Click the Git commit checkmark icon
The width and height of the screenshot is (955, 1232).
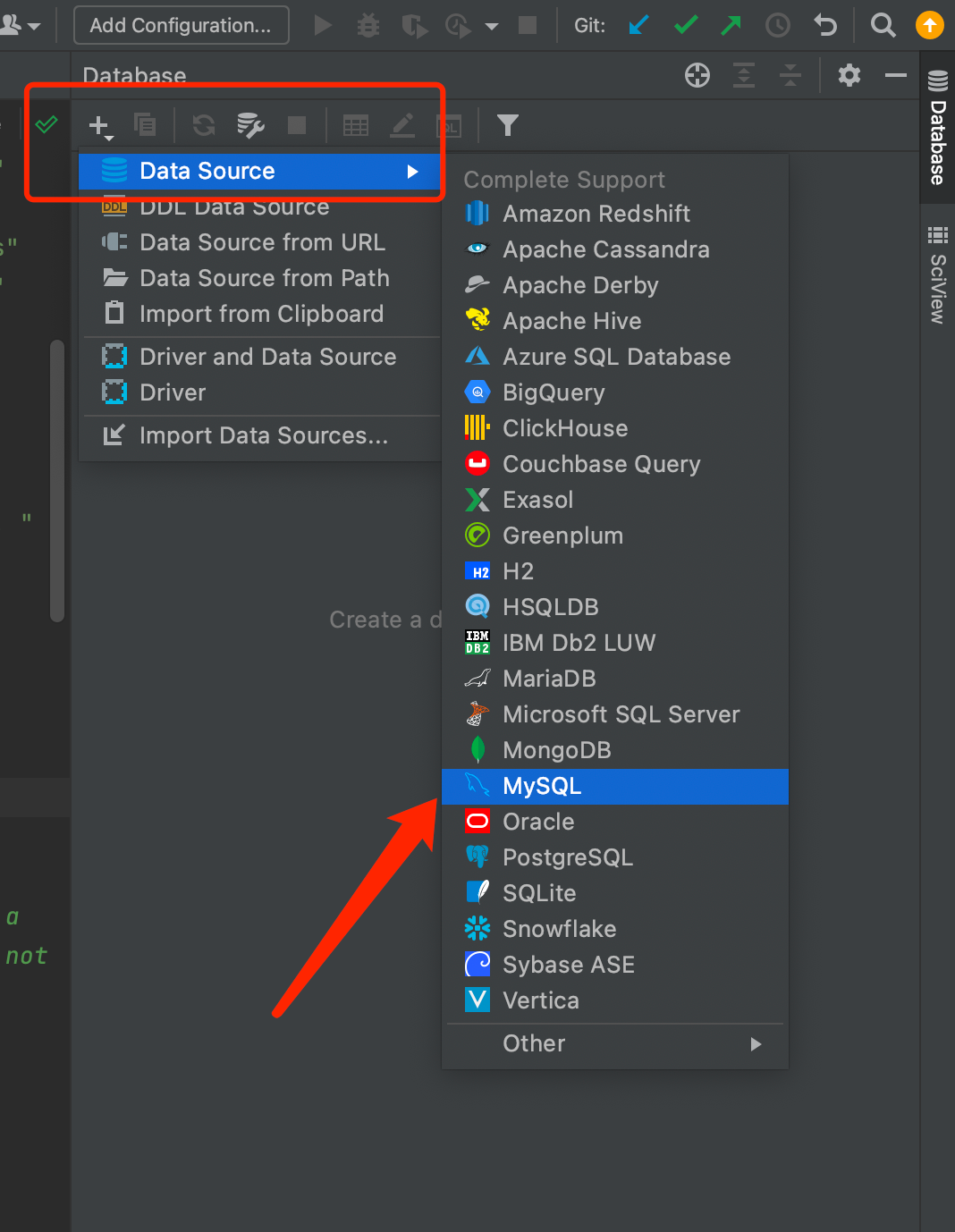(x=685, y=25)
